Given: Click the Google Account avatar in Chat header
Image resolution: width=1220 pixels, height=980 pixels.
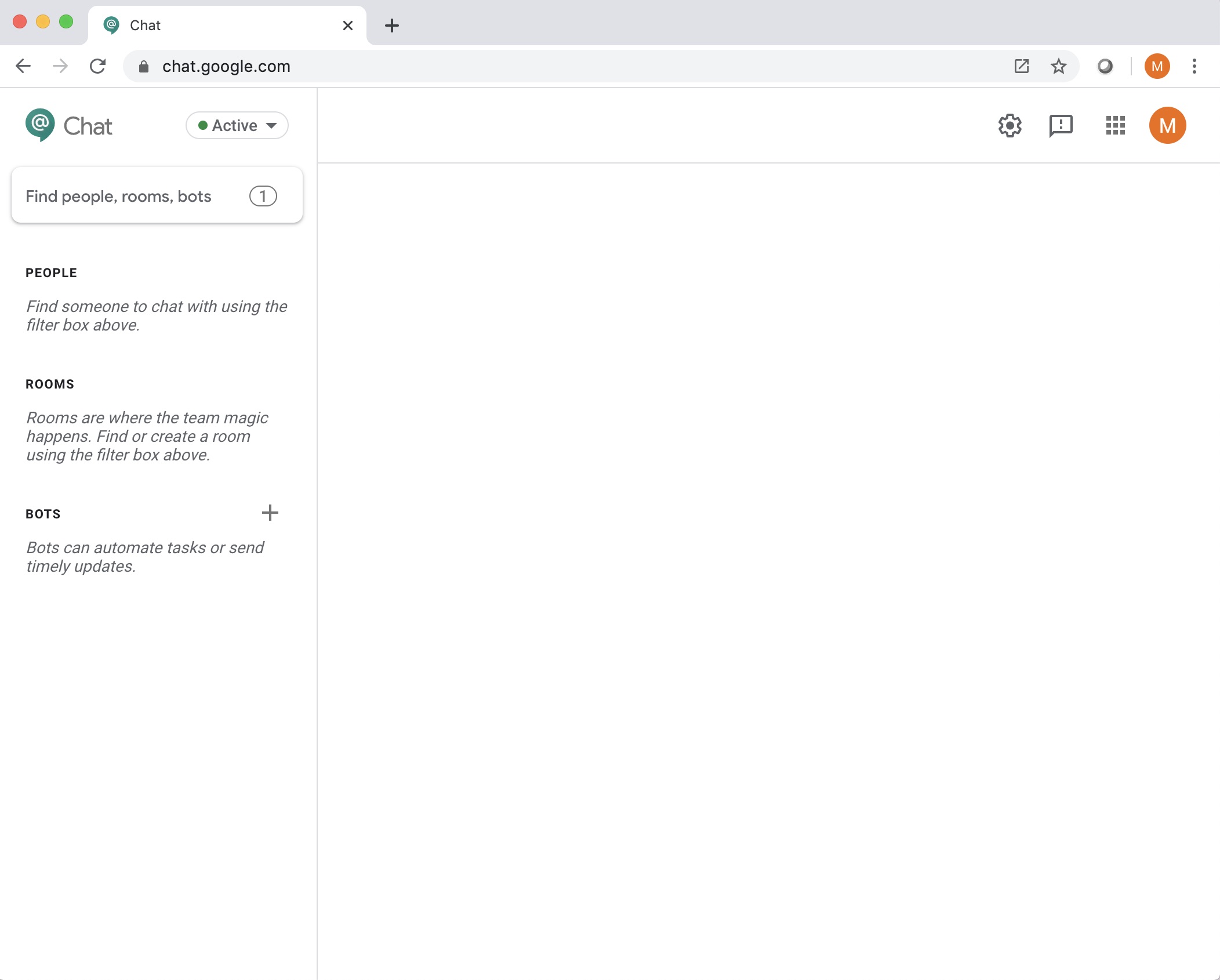Looking at the screenshot, I should pyautogui.click(x=1167, y=125).
